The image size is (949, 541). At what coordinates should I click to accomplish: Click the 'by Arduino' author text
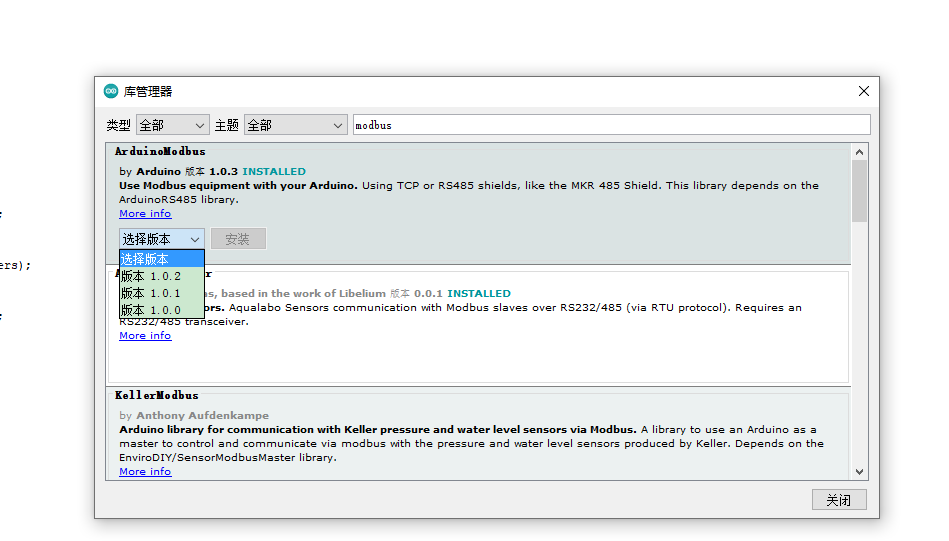150,172
